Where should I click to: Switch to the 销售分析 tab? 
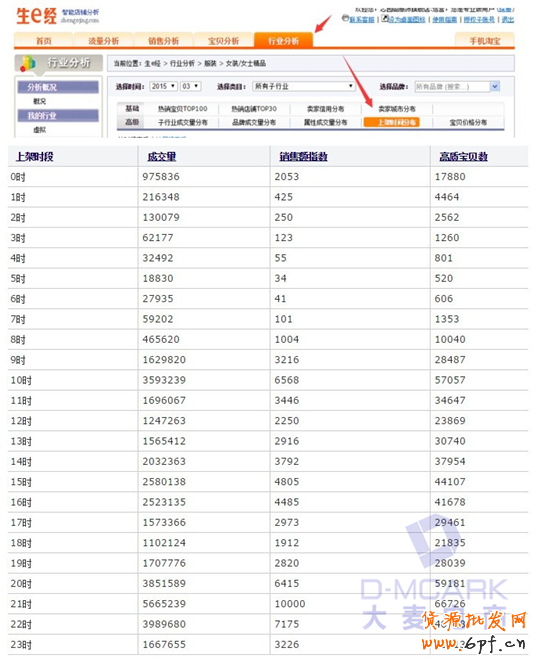pos(164,41)
